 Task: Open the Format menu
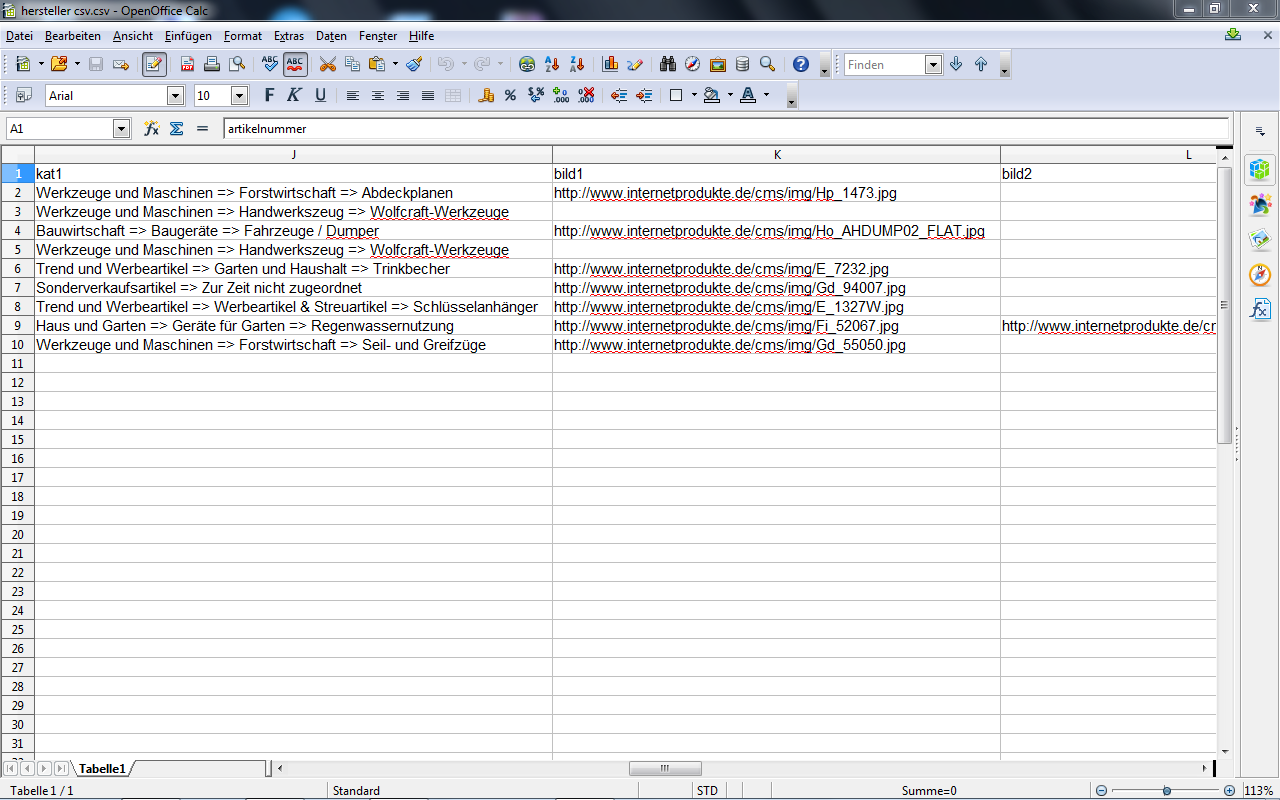(x=243, y=36)
